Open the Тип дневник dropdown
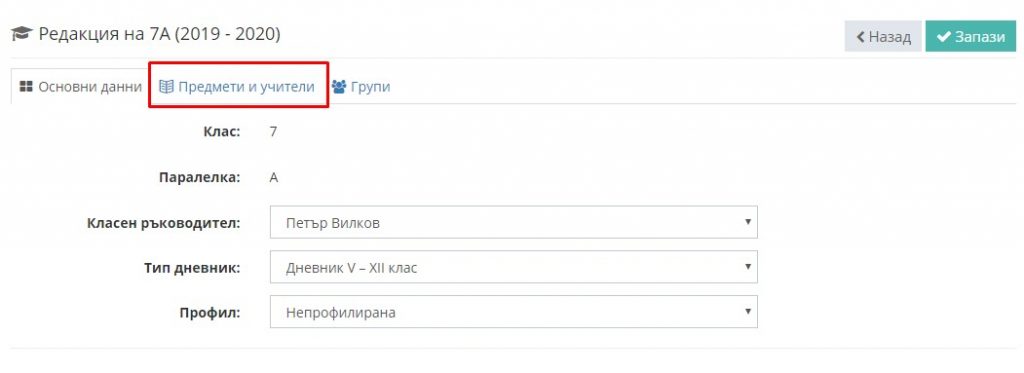1024x373 pixels. [x=513, y=267]
